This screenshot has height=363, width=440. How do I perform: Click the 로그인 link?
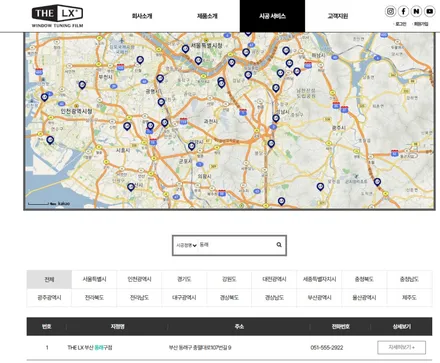click(400, 24)
